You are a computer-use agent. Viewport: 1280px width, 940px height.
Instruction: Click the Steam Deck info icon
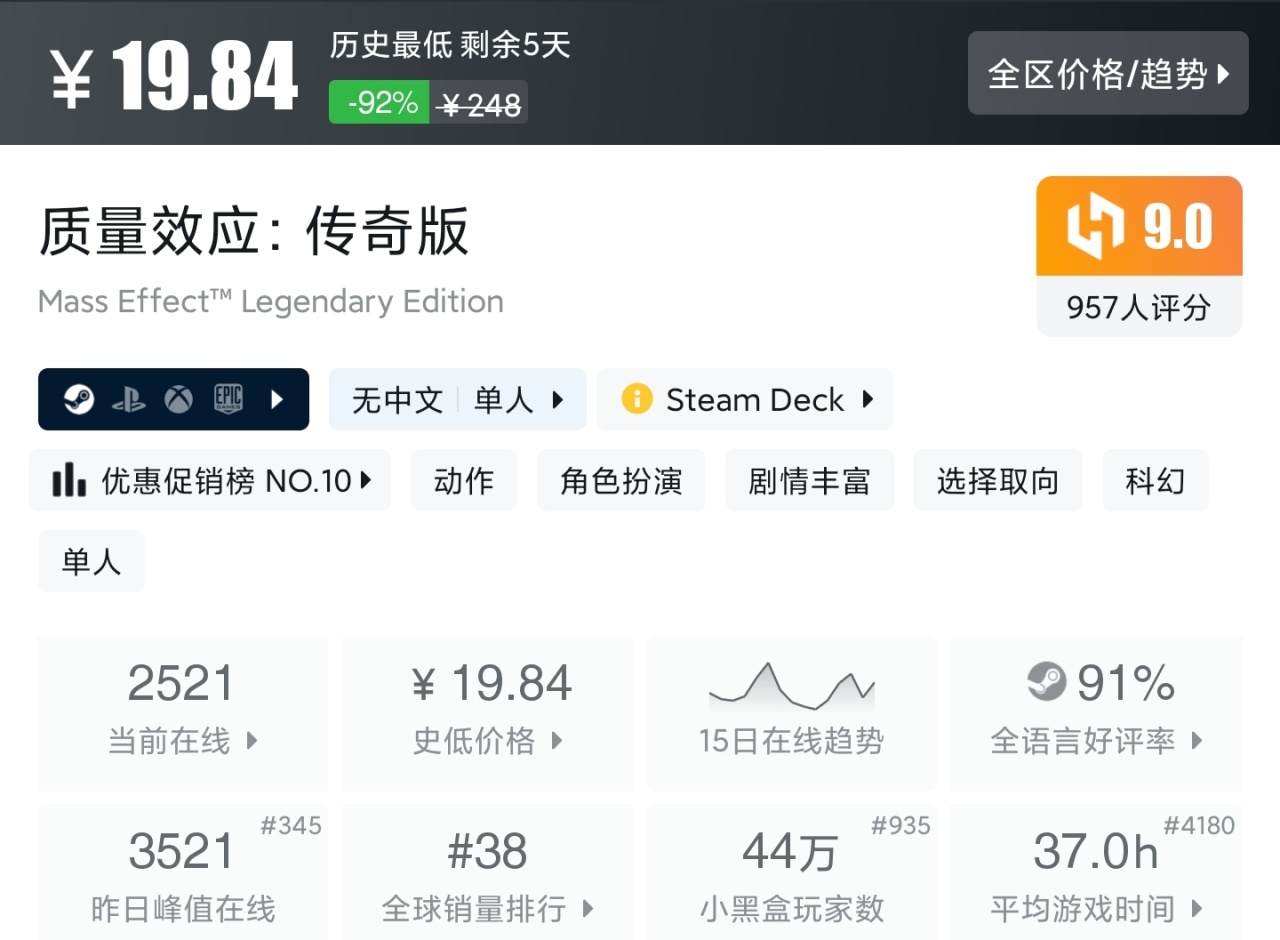(637, 400)
